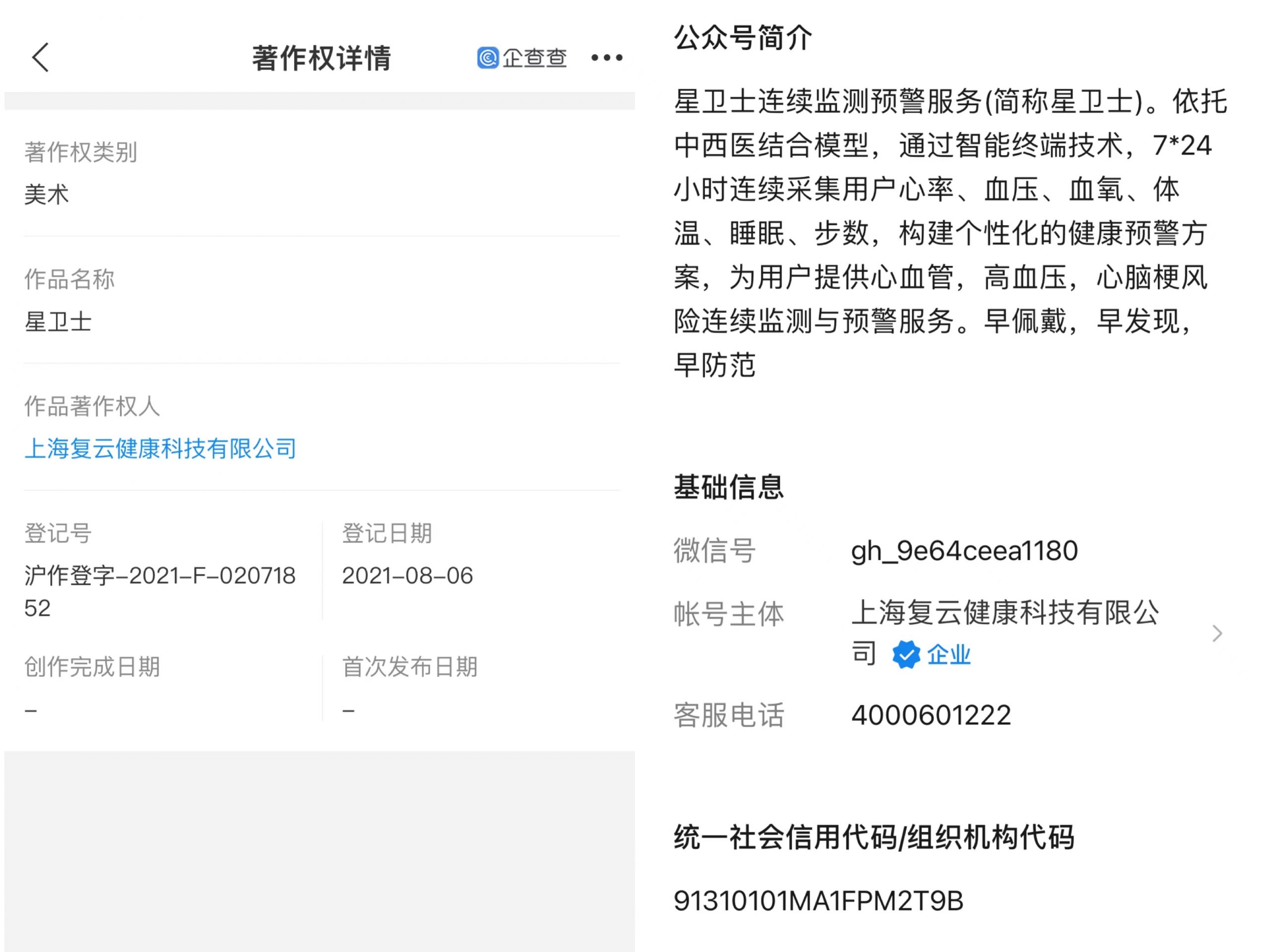The width and height of the screenshot is (1270, 952).
Task: Tap the 帐号主体 company name text
Action: click(1005, 633)
